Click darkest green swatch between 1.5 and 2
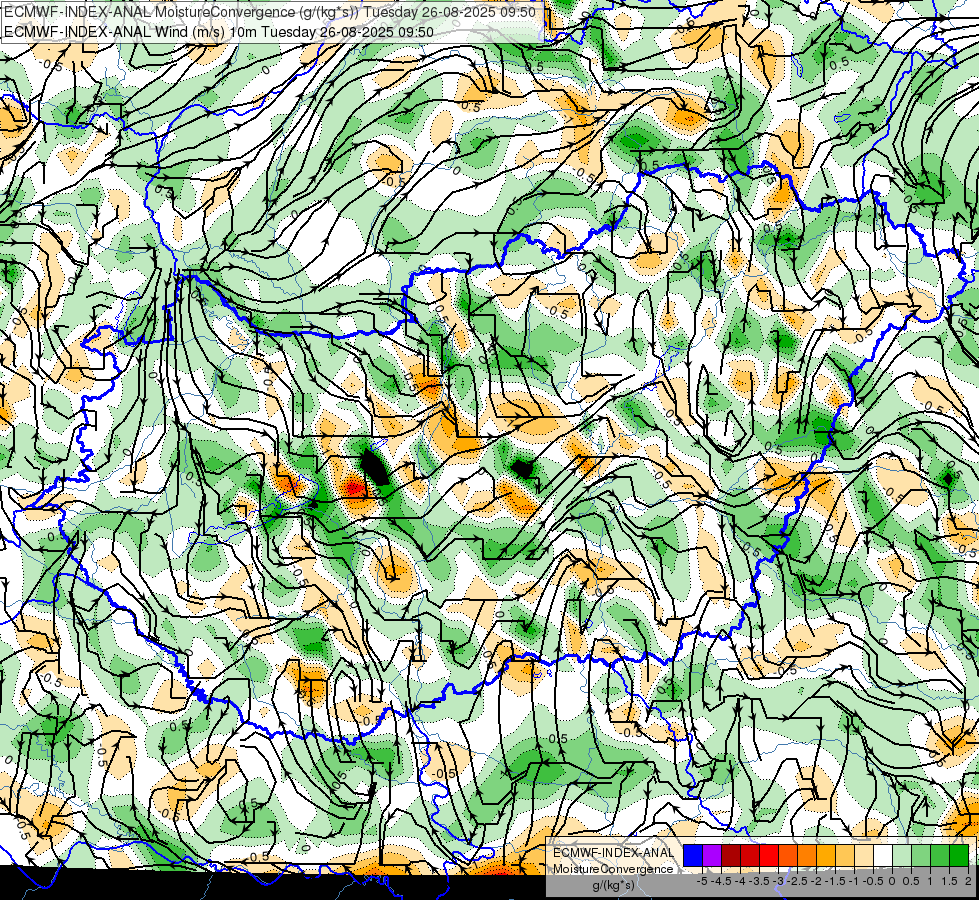The width and height of the screenshot is (979, 900). point(958,856)
